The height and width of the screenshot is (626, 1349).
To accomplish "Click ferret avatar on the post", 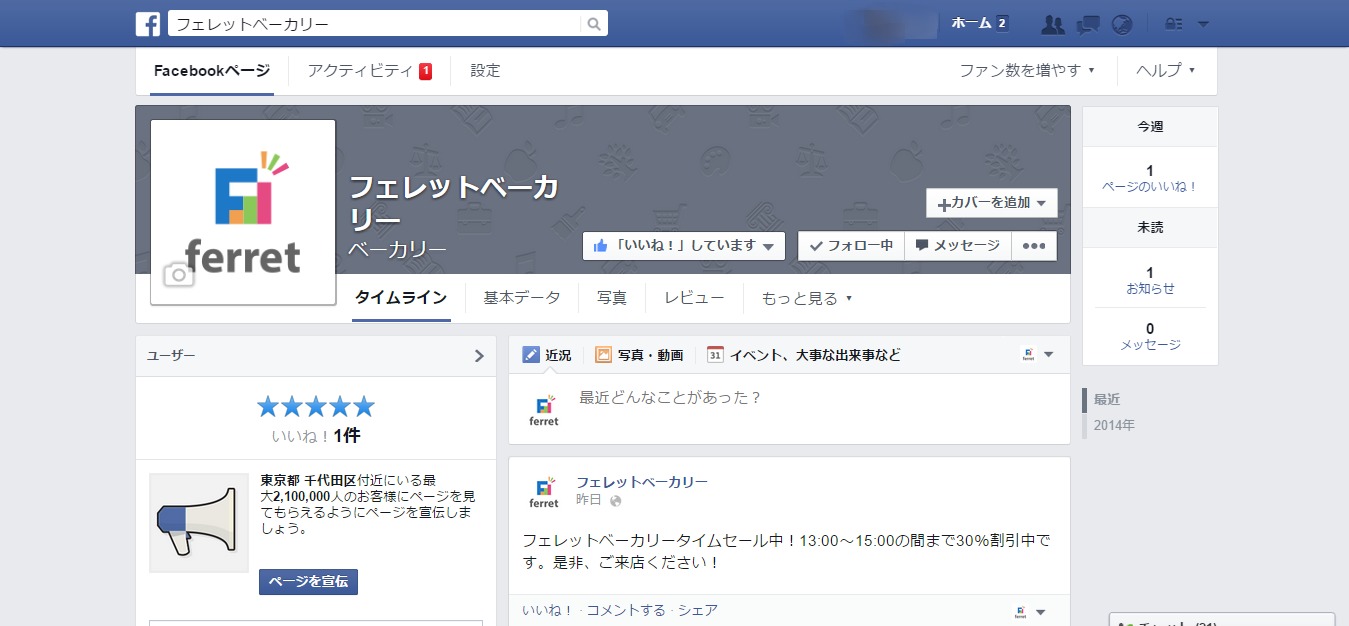I will point(544,492).
